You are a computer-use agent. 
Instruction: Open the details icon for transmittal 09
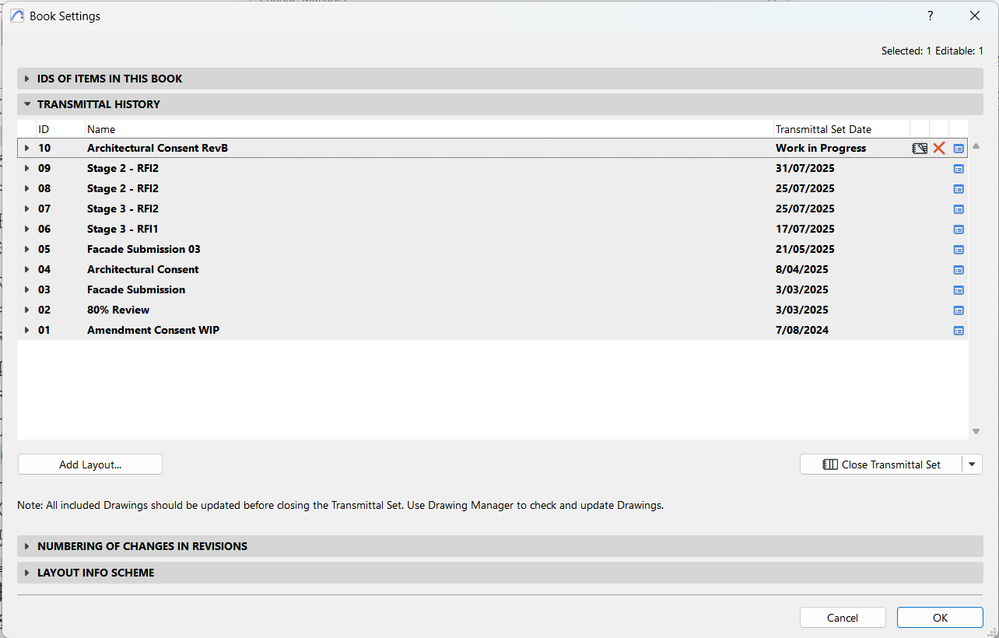click(x=958, y=169)
